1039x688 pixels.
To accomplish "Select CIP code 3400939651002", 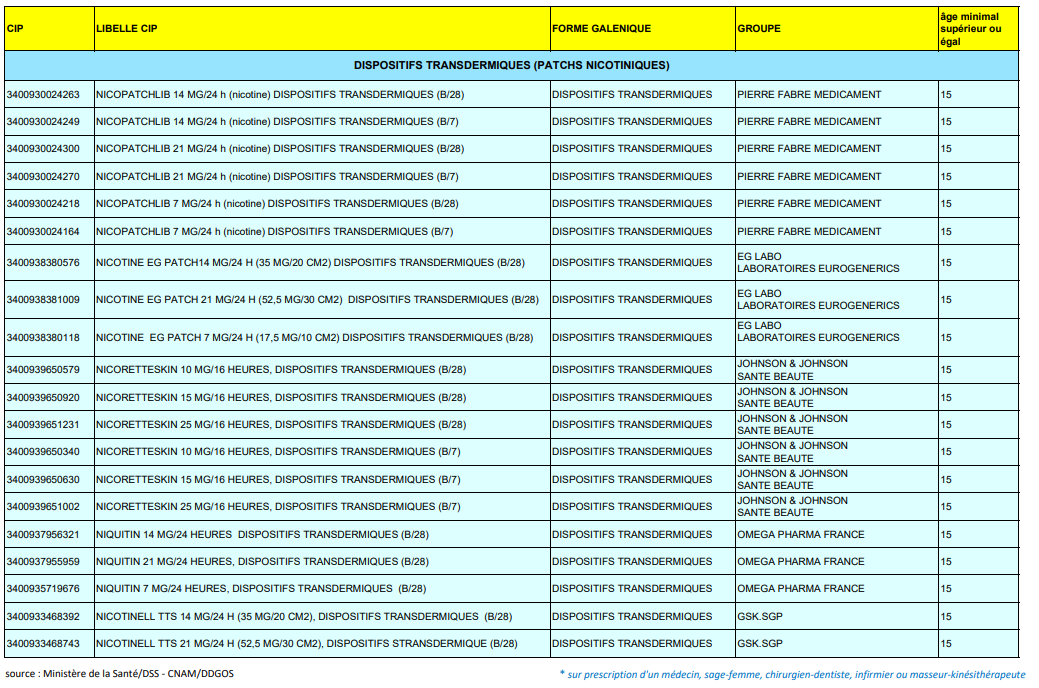I will (x=43, y=507).
